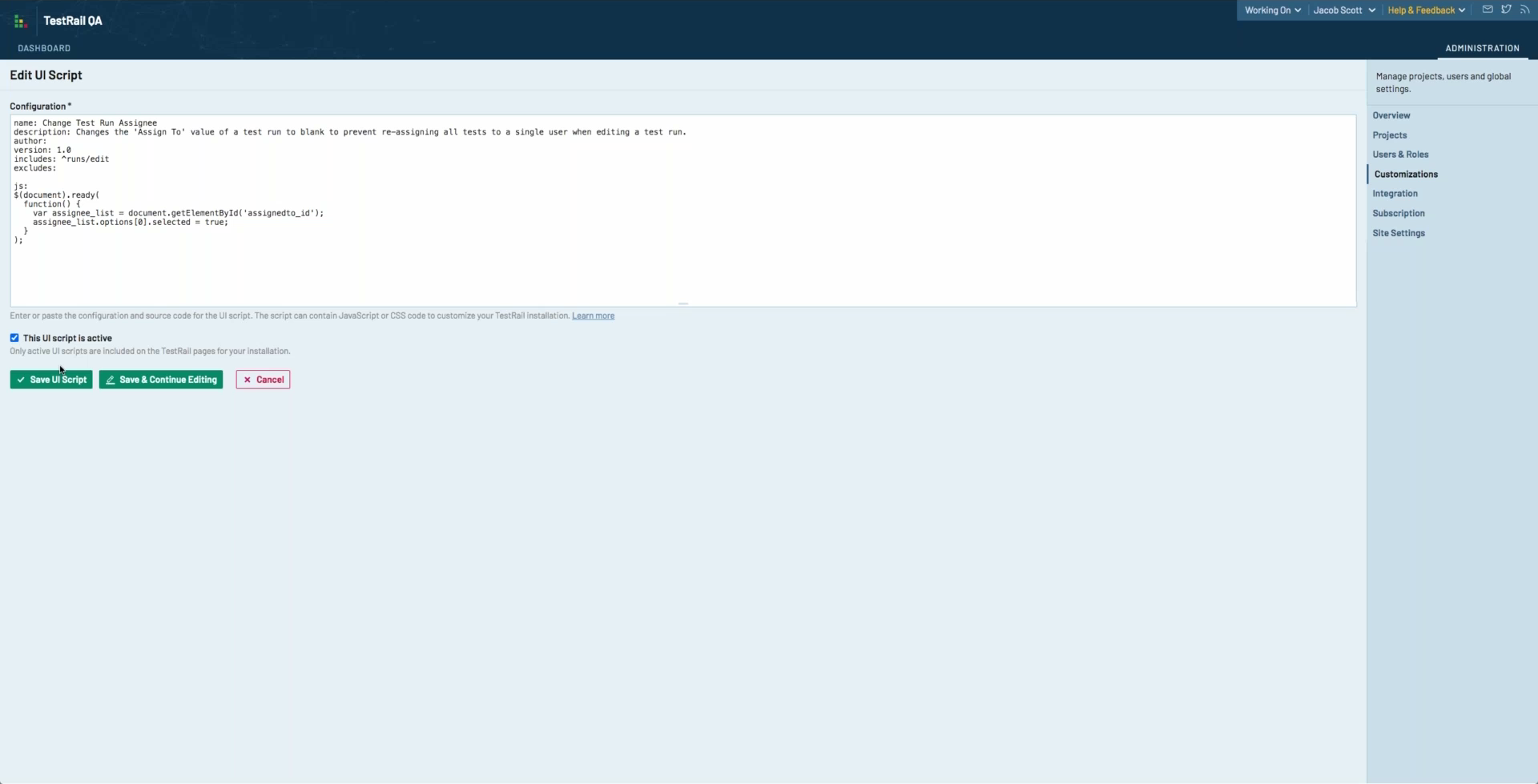
Task: Open Site Settings in the sidebar
Action: pos(1398,233)
